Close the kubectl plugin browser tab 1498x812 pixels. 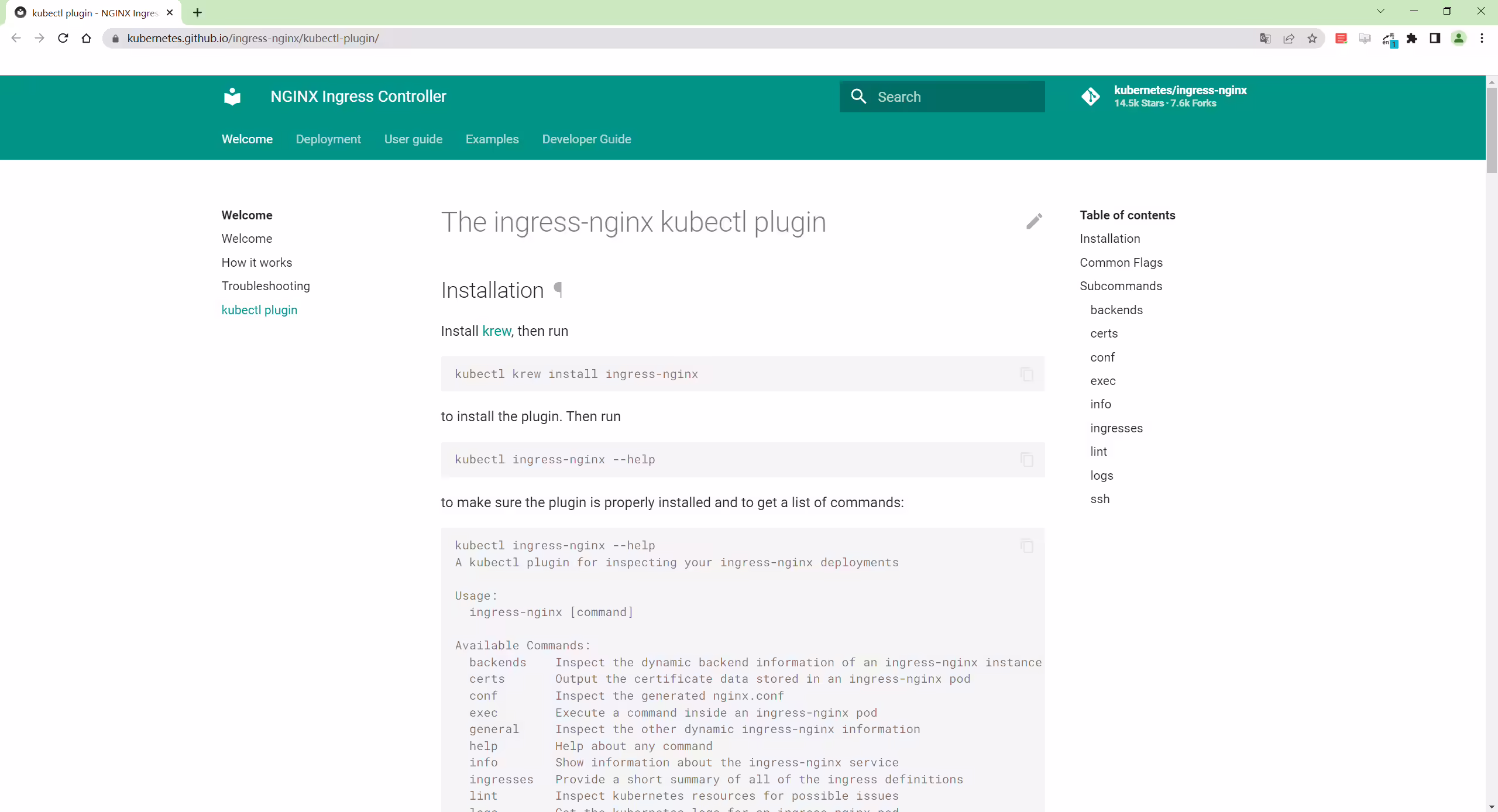tap(170, 12)
